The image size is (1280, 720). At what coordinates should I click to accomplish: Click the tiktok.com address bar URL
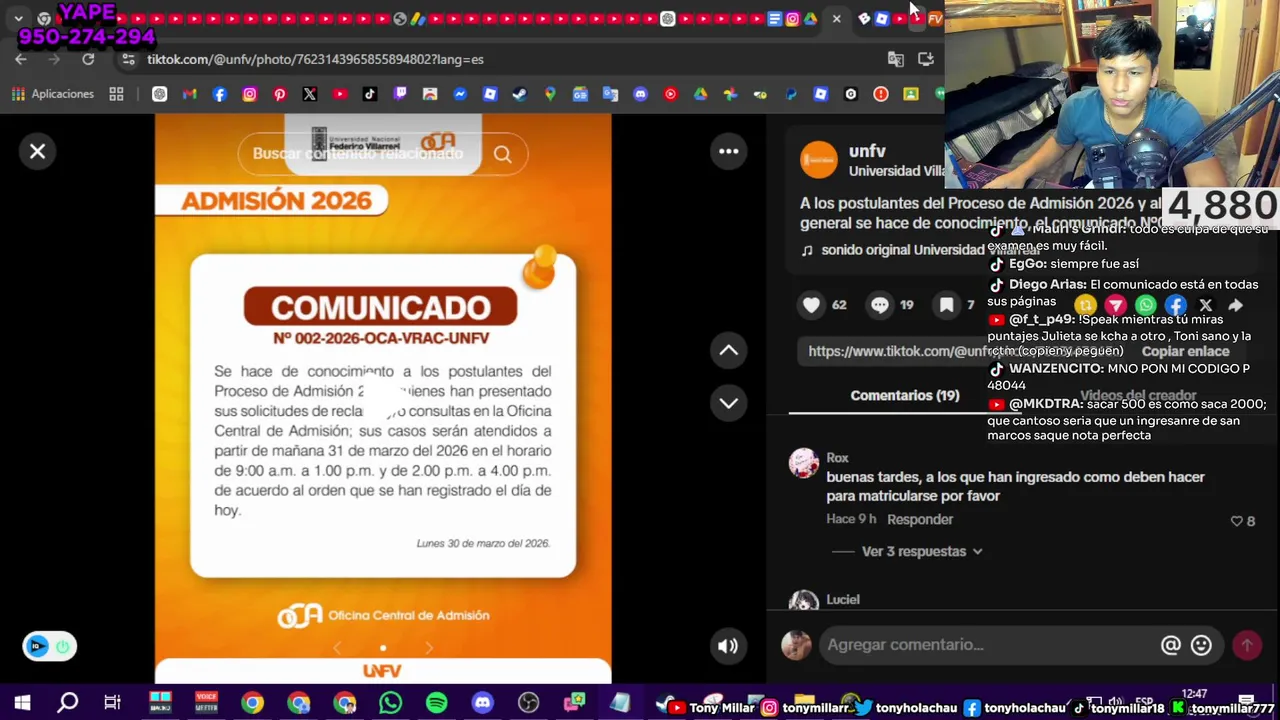click(x=315, y=59)
